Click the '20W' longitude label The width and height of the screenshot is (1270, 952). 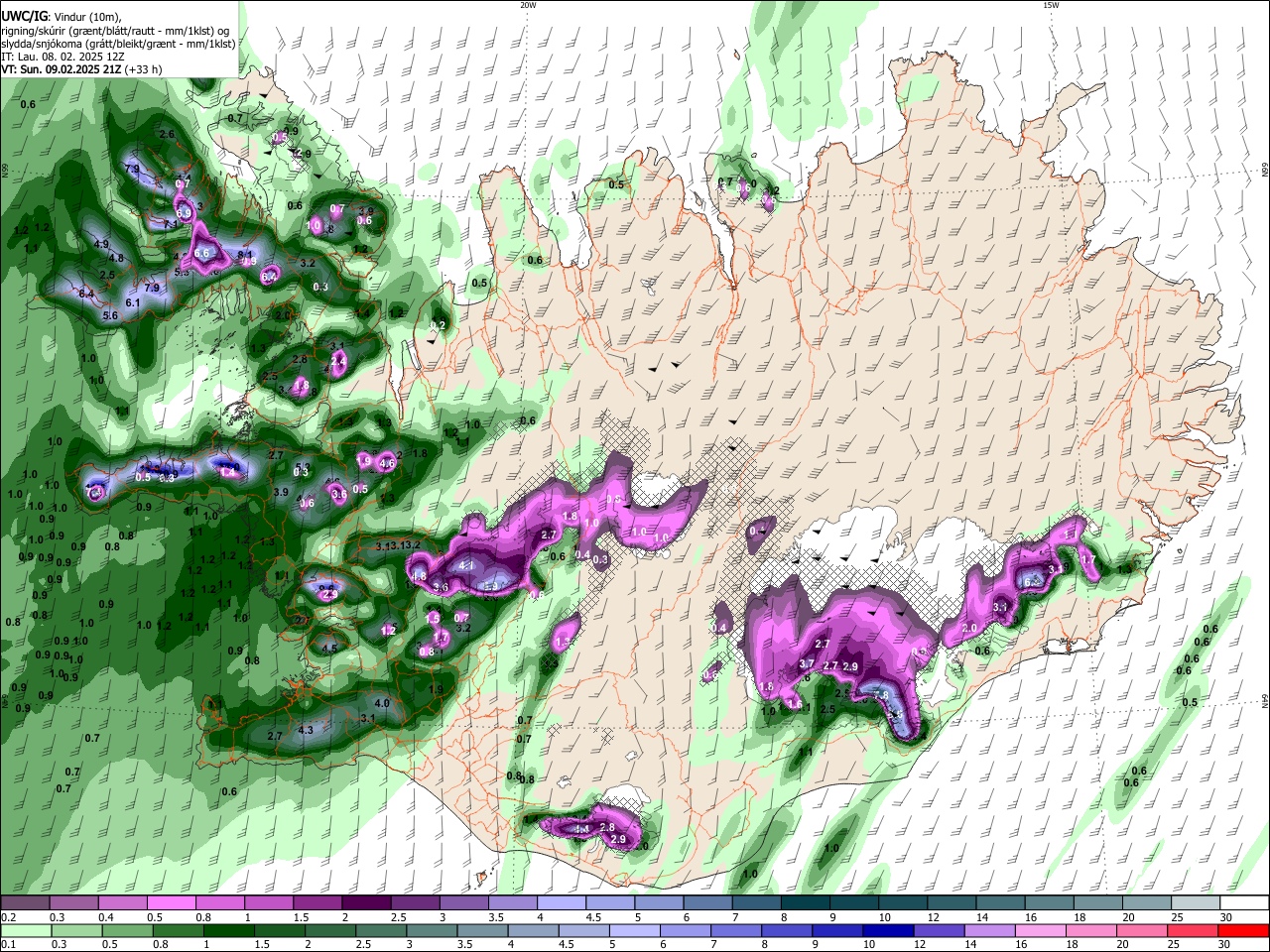click(528, 5)
